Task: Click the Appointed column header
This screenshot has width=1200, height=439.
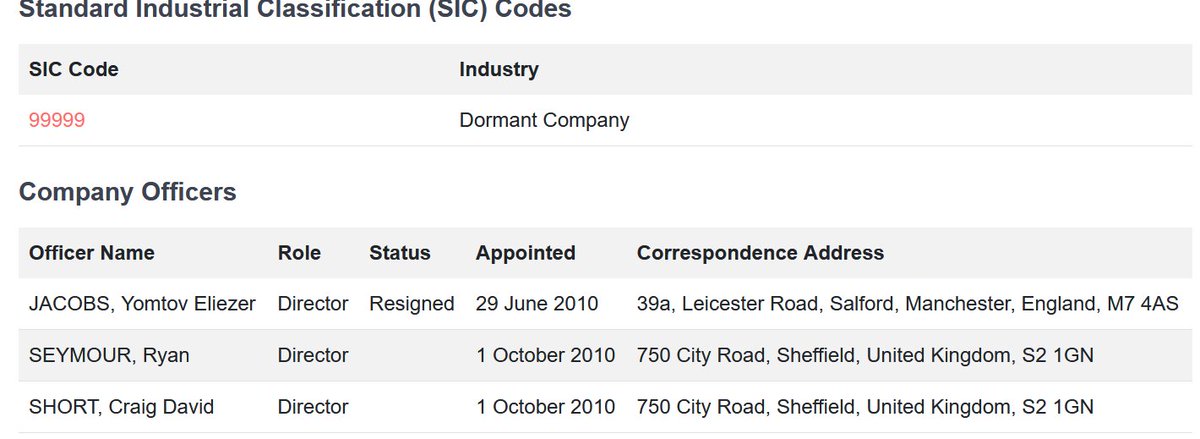Action: (526, 253)
